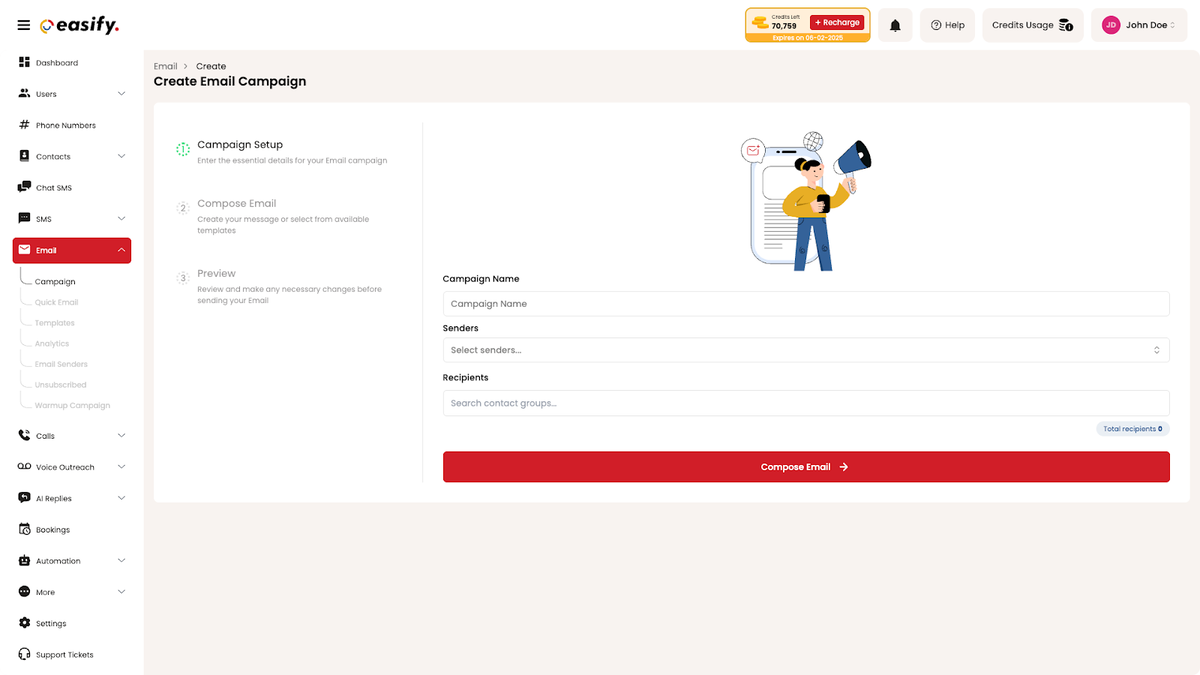Open the Dashboard from the sidebar
Screen dimensions: 1200x675
(x=52, y=62)
